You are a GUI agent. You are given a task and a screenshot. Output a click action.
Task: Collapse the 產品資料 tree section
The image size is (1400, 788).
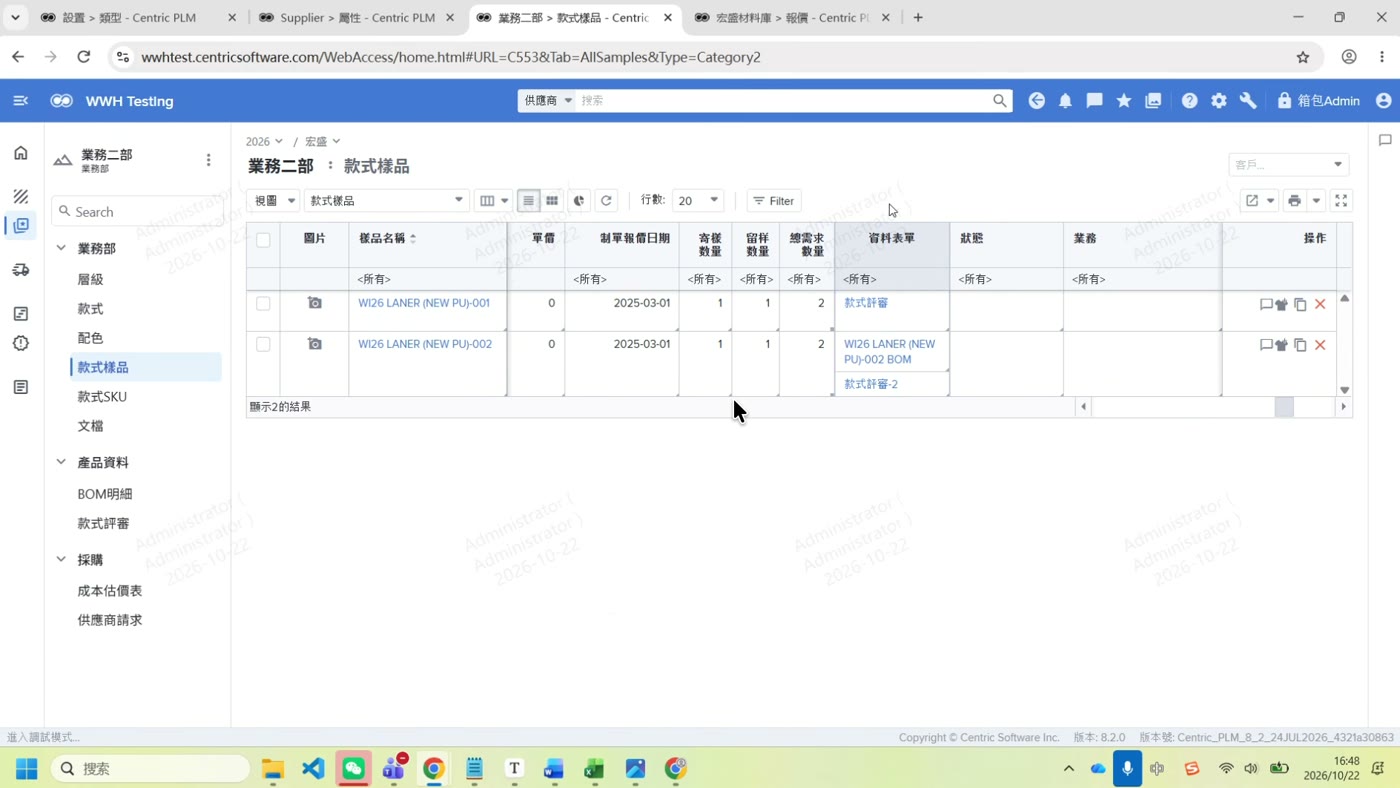point(61,463)
